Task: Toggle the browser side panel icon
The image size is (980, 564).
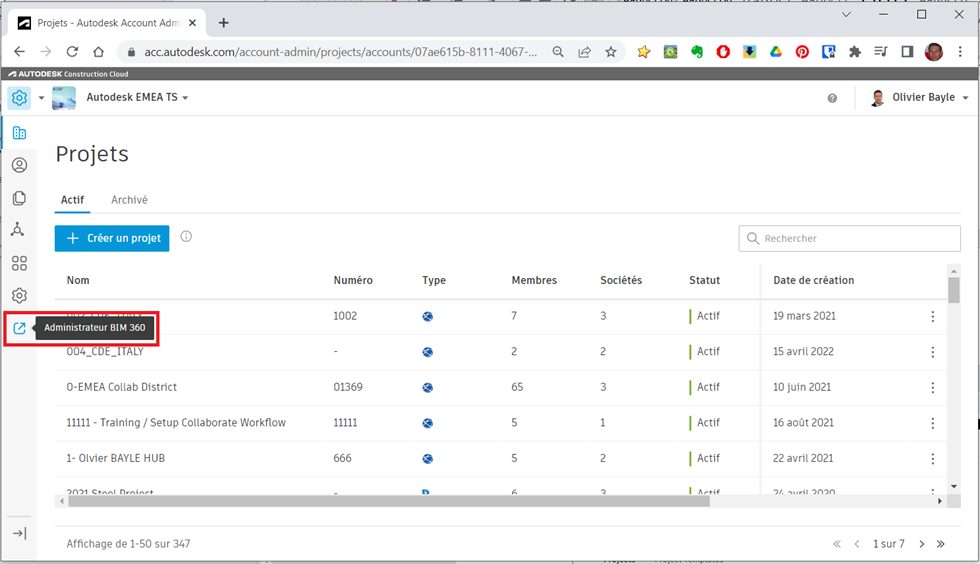Action: 907,52
